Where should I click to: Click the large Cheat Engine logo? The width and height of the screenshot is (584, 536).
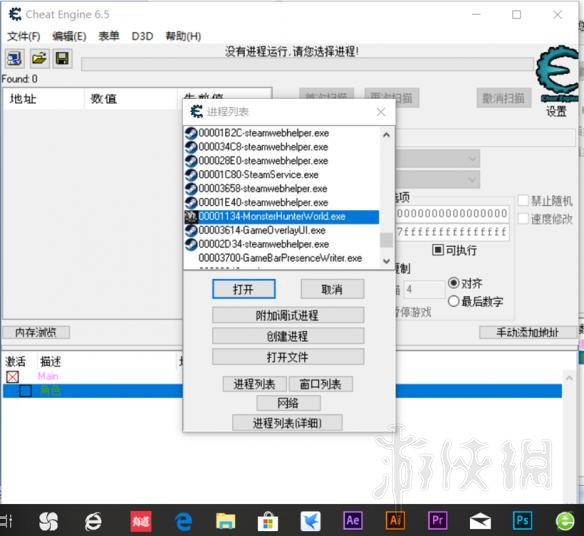[558, 73]
